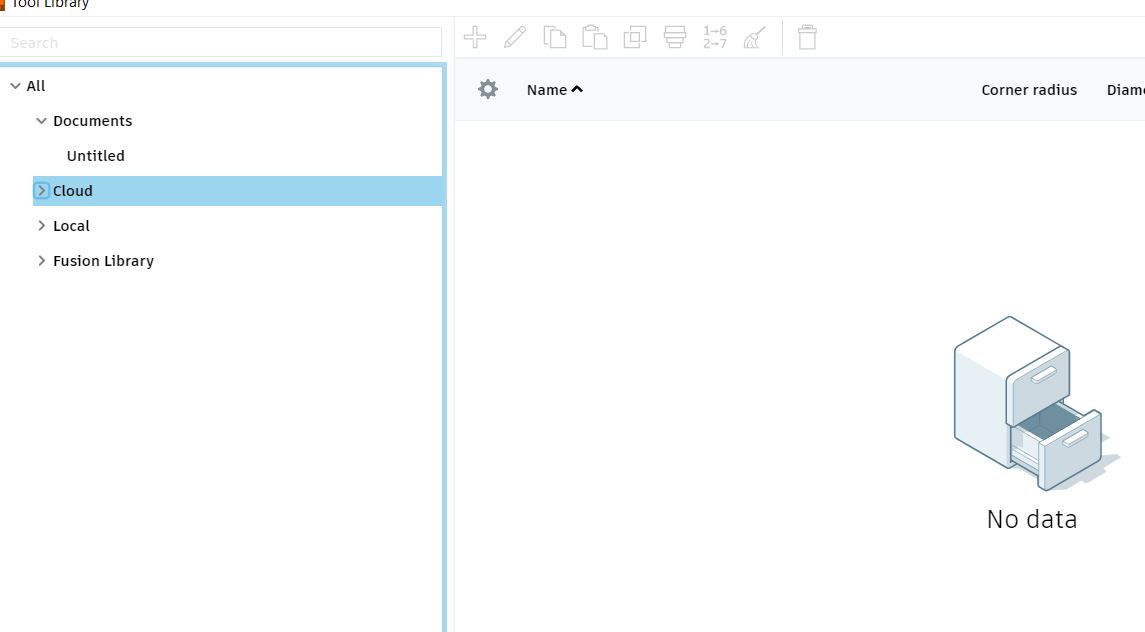Click the Duplicate tool icon
This screenshot has height=632, width=1145.
635,37
